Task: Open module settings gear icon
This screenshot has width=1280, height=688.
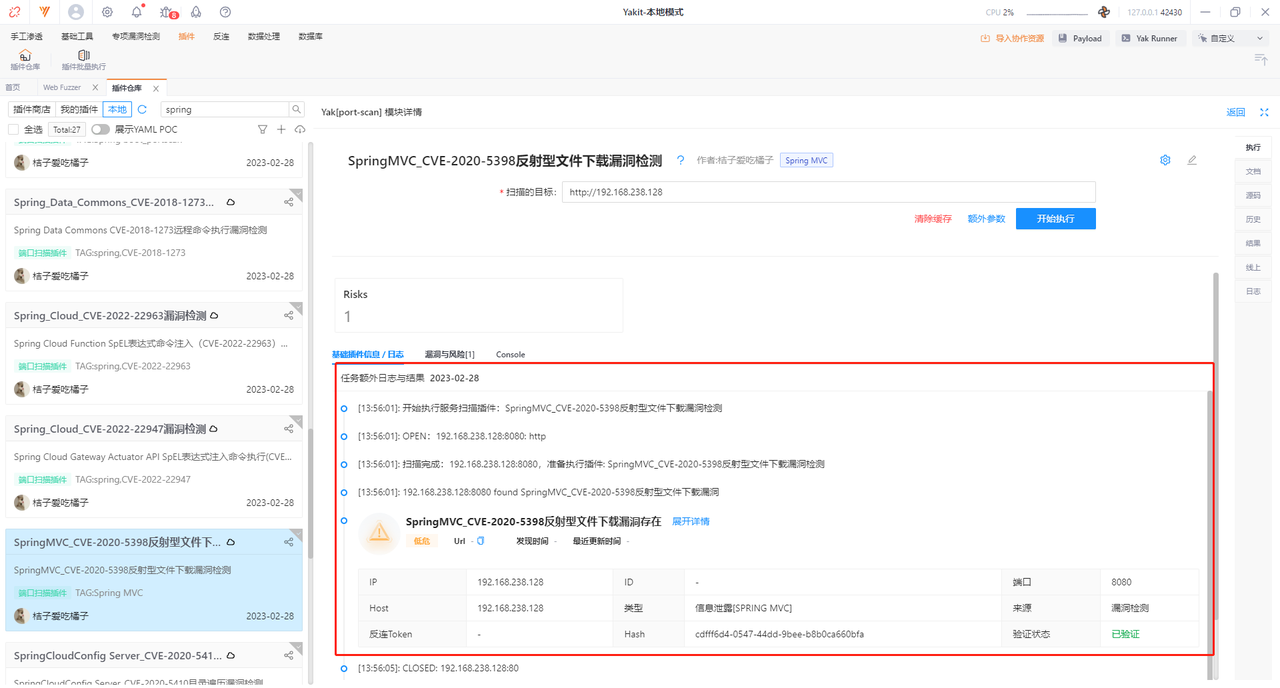Action: [1165, 160]
